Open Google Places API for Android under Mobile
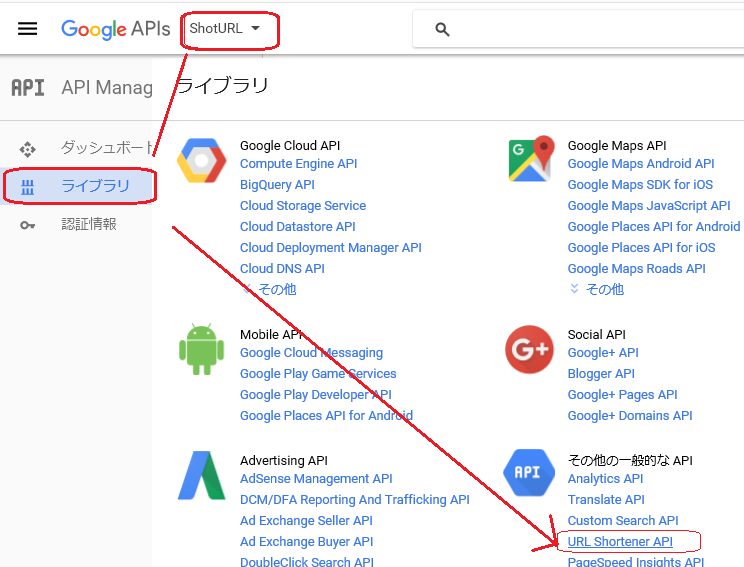Image resolution: width=744 pixels, height=567 pixels. pos(326,416)
